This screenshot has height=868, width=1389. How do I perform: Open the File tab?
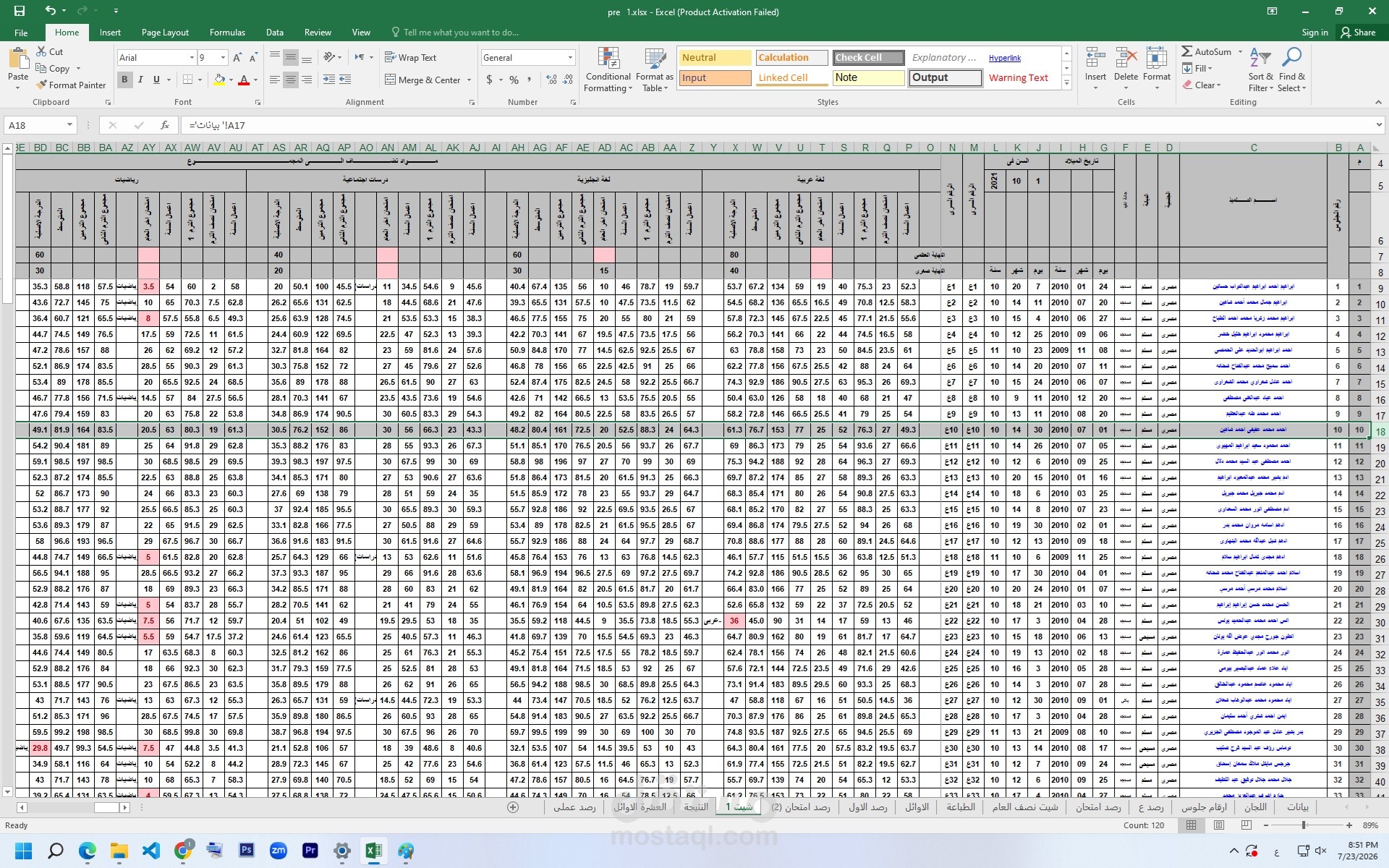click(21, 33)
